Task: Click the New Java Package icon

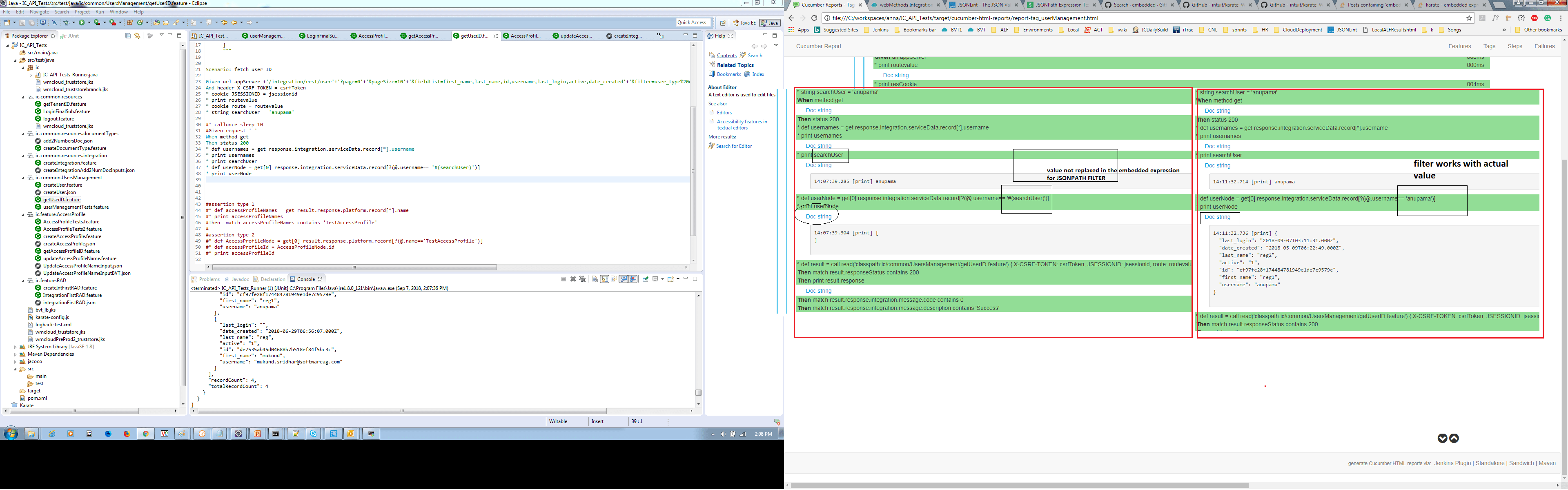Action: point(130,22)
